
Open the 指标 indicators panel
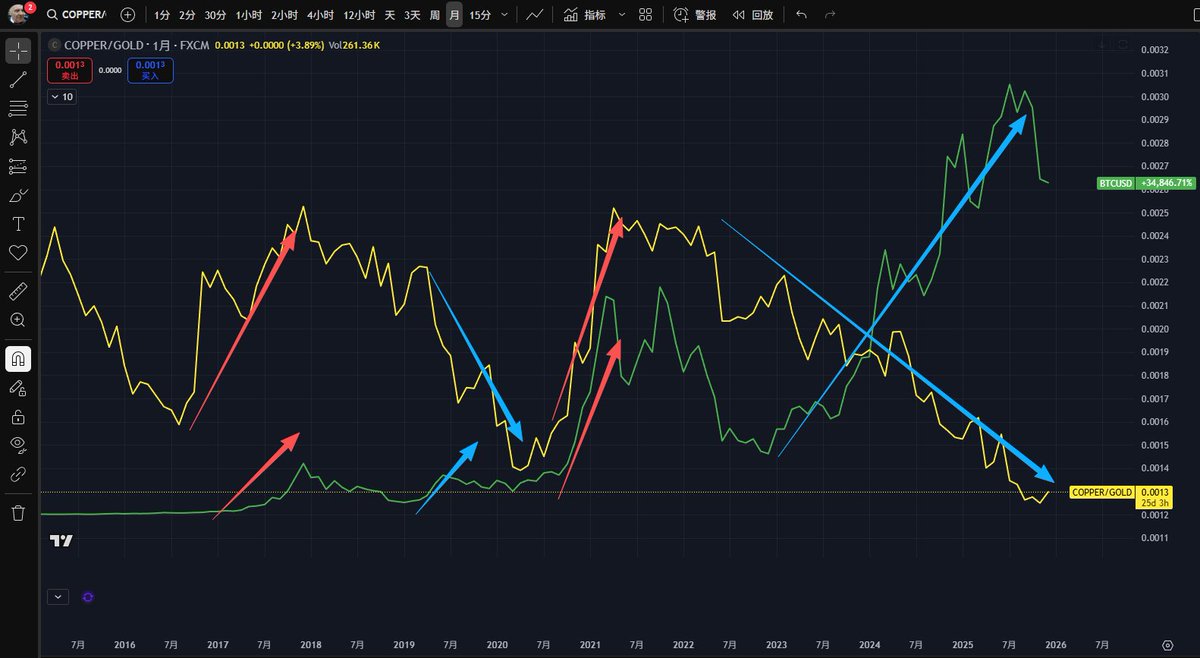pos(584,15)
